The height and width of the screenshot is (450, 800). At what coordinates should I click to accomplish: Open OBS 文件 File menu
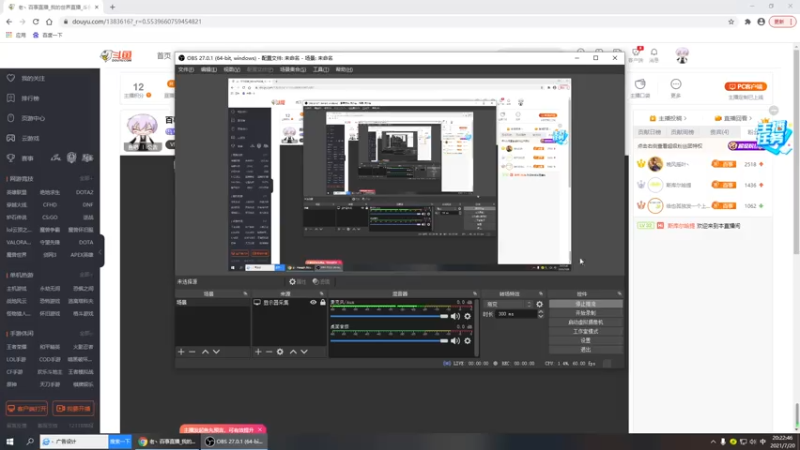click(x=186, y=69)
